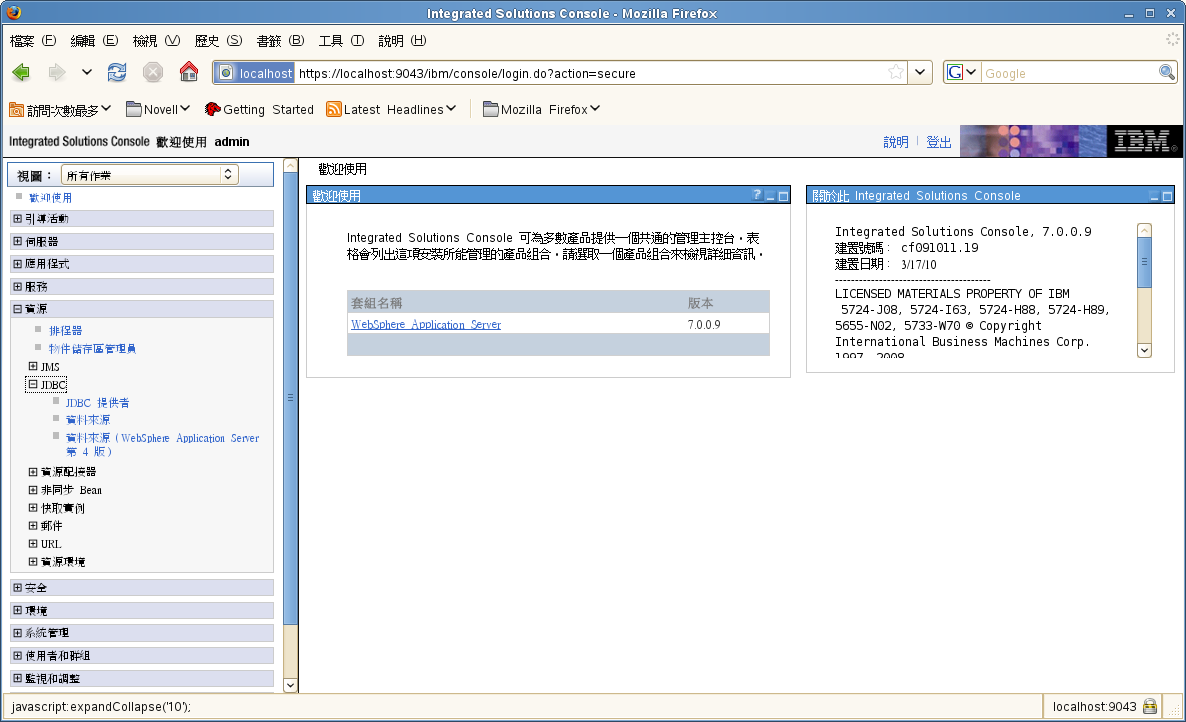Open the Novell bookmarks folder

157,110
